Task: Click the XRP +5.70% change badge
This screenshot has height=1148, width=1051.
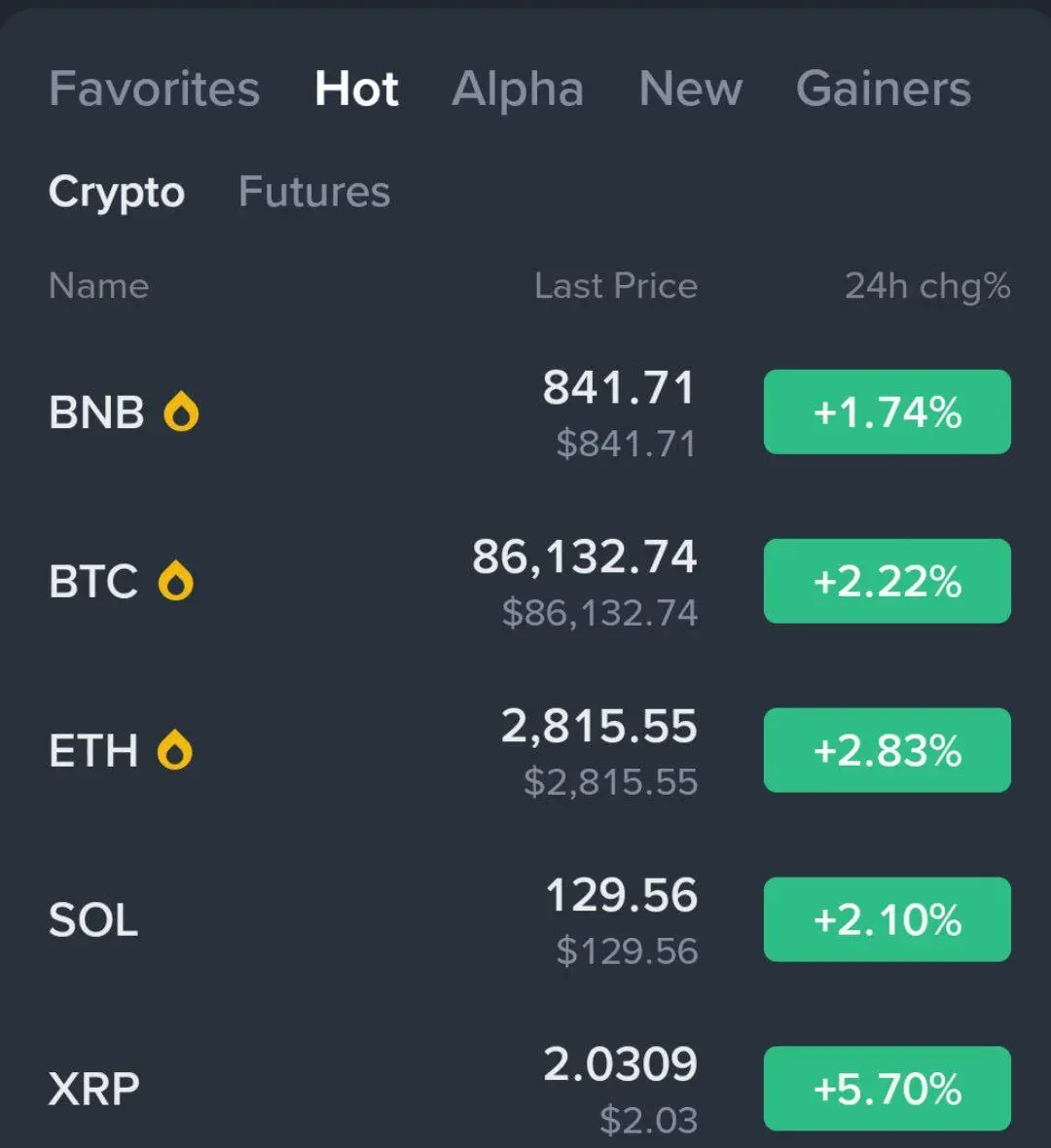Action: click(x=887, y=1088)
